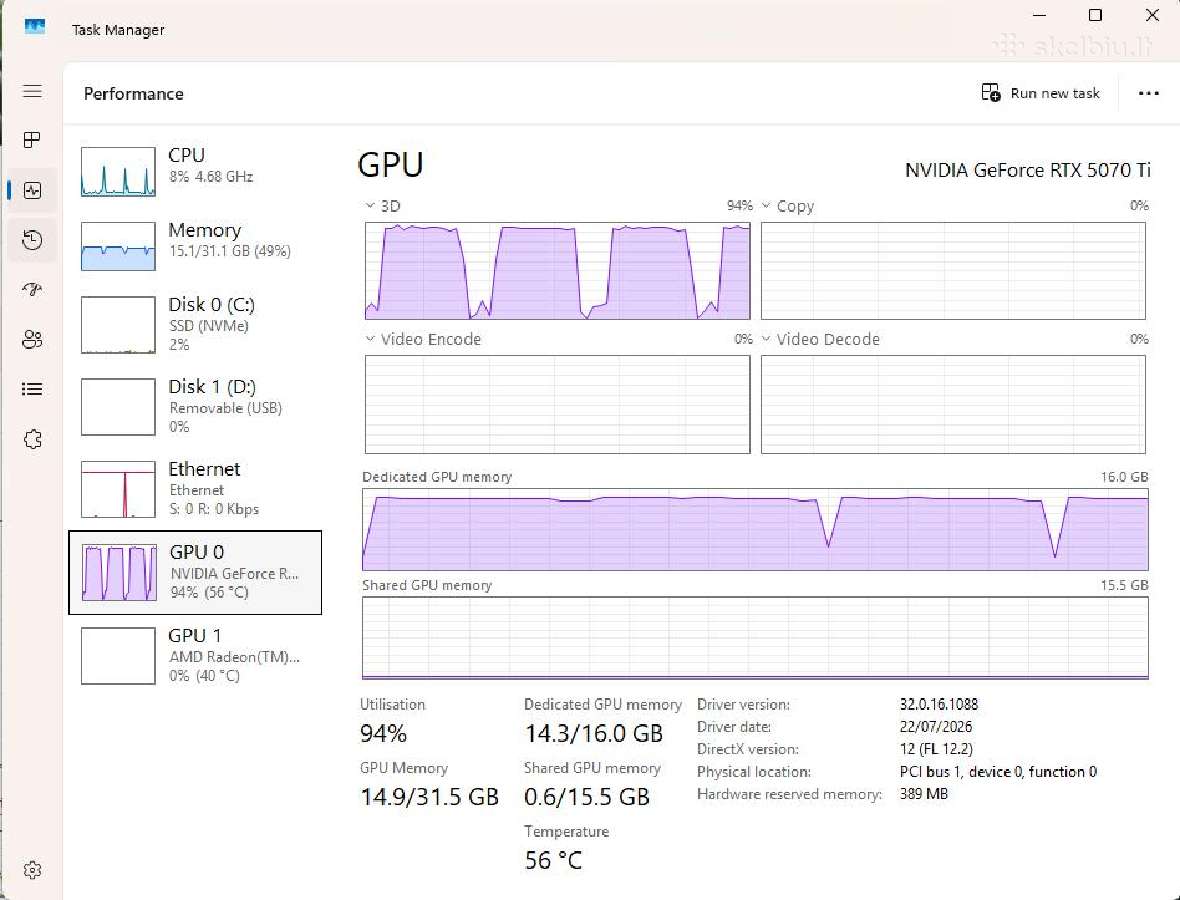Open the Startup apps page icon

point(32,290)
